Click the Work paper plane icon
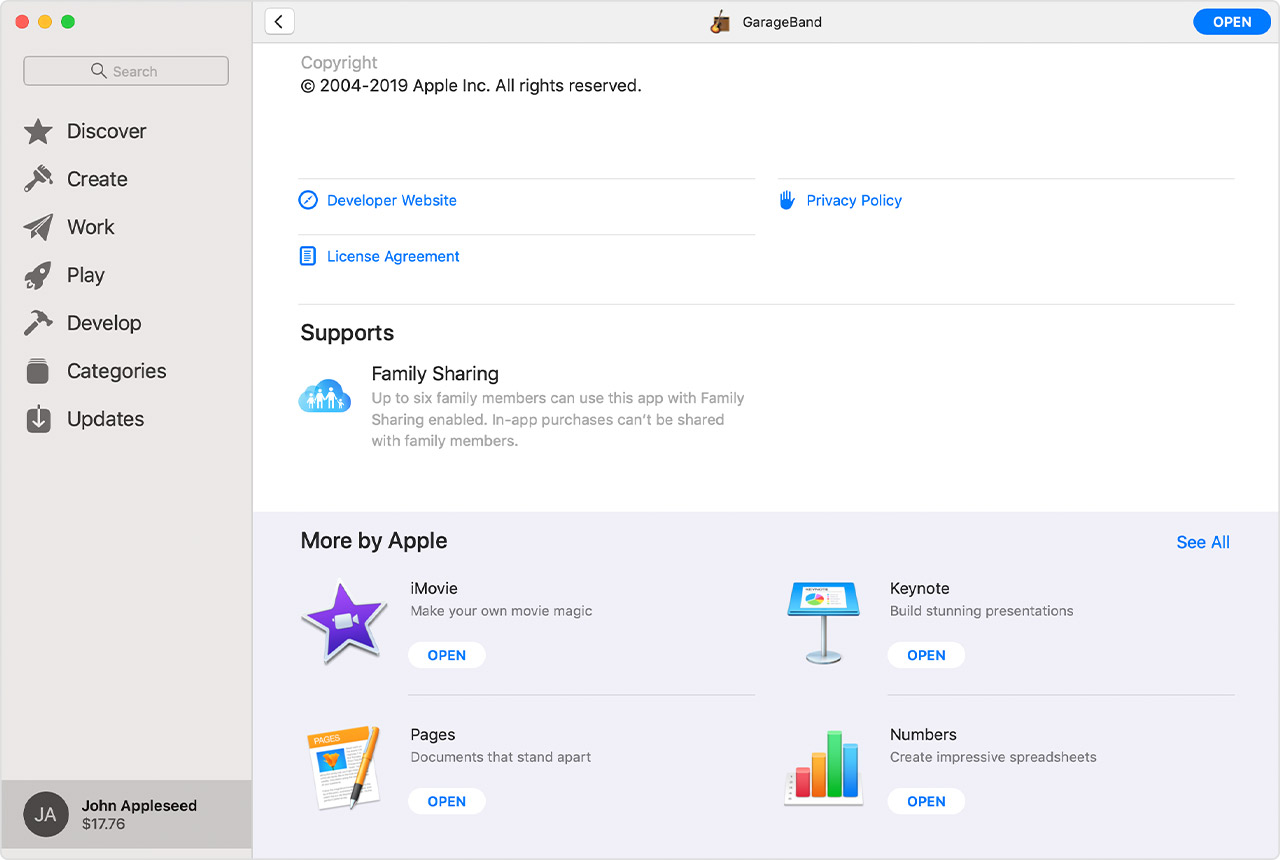Image resolution: width=1280 pixels, height=860 pixels. pos(38,227)
